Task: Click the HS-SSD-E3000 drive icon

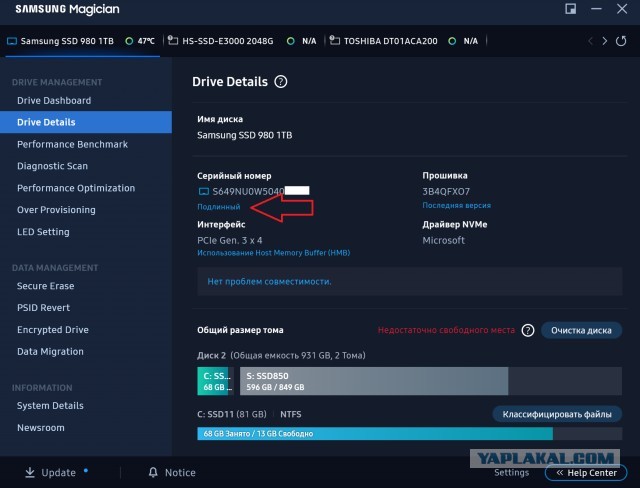Action: click(x=173, y=41)
